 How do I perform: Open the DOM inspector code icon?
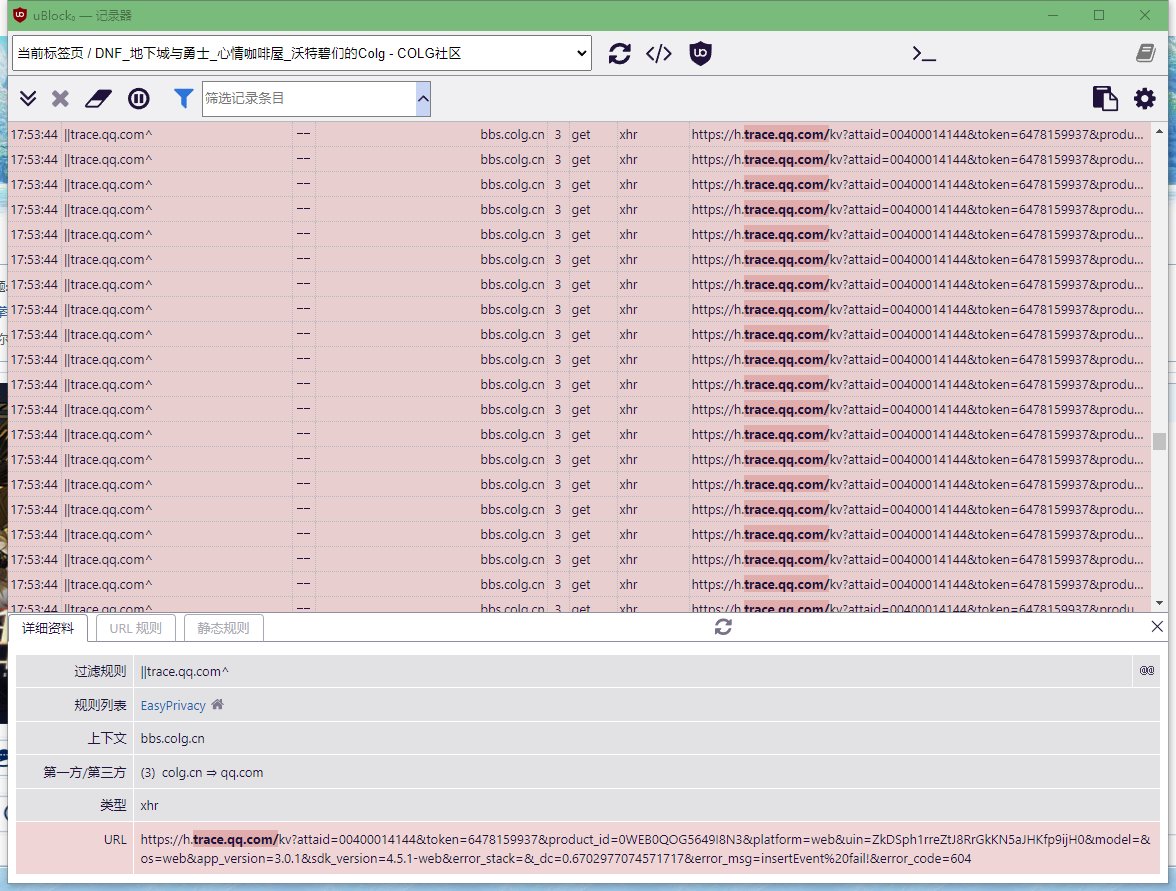(x=658, y=53)
